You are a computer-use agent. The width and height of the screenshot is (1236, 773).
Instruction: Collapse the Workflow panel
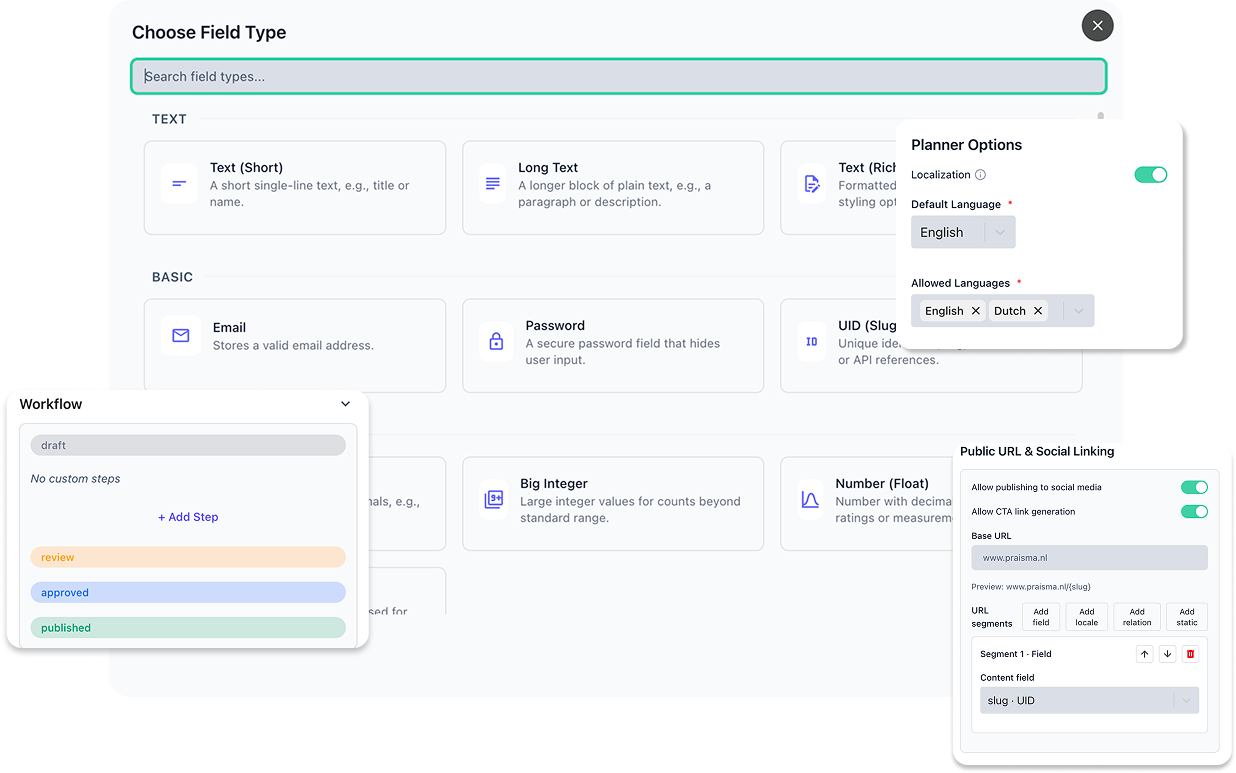345,404
